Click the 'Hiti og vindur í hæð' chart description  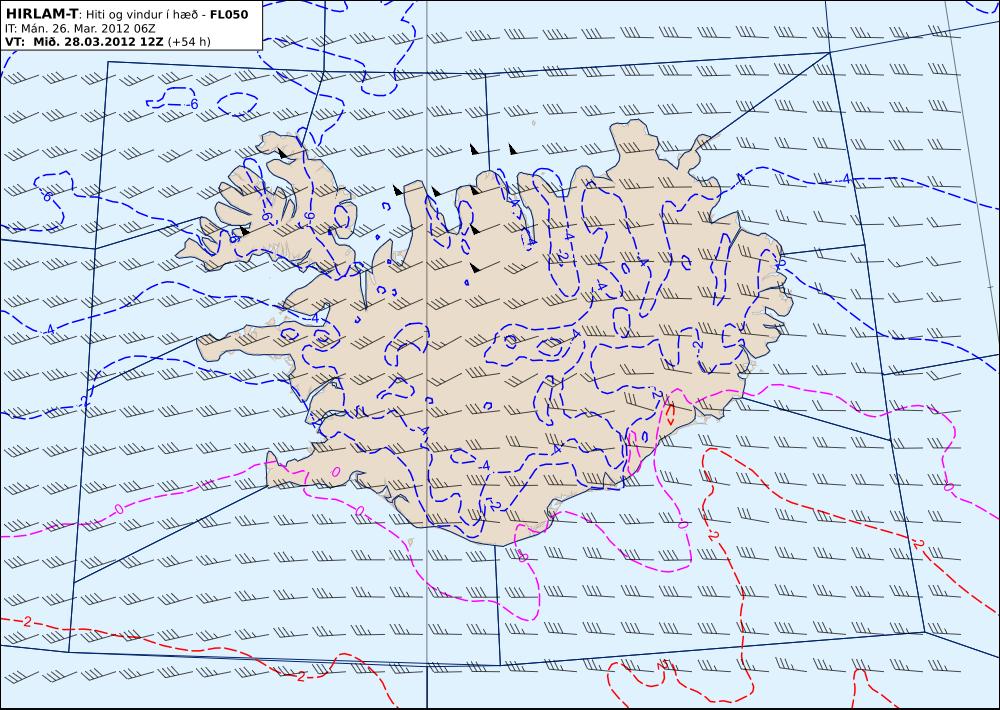[144, 15]
